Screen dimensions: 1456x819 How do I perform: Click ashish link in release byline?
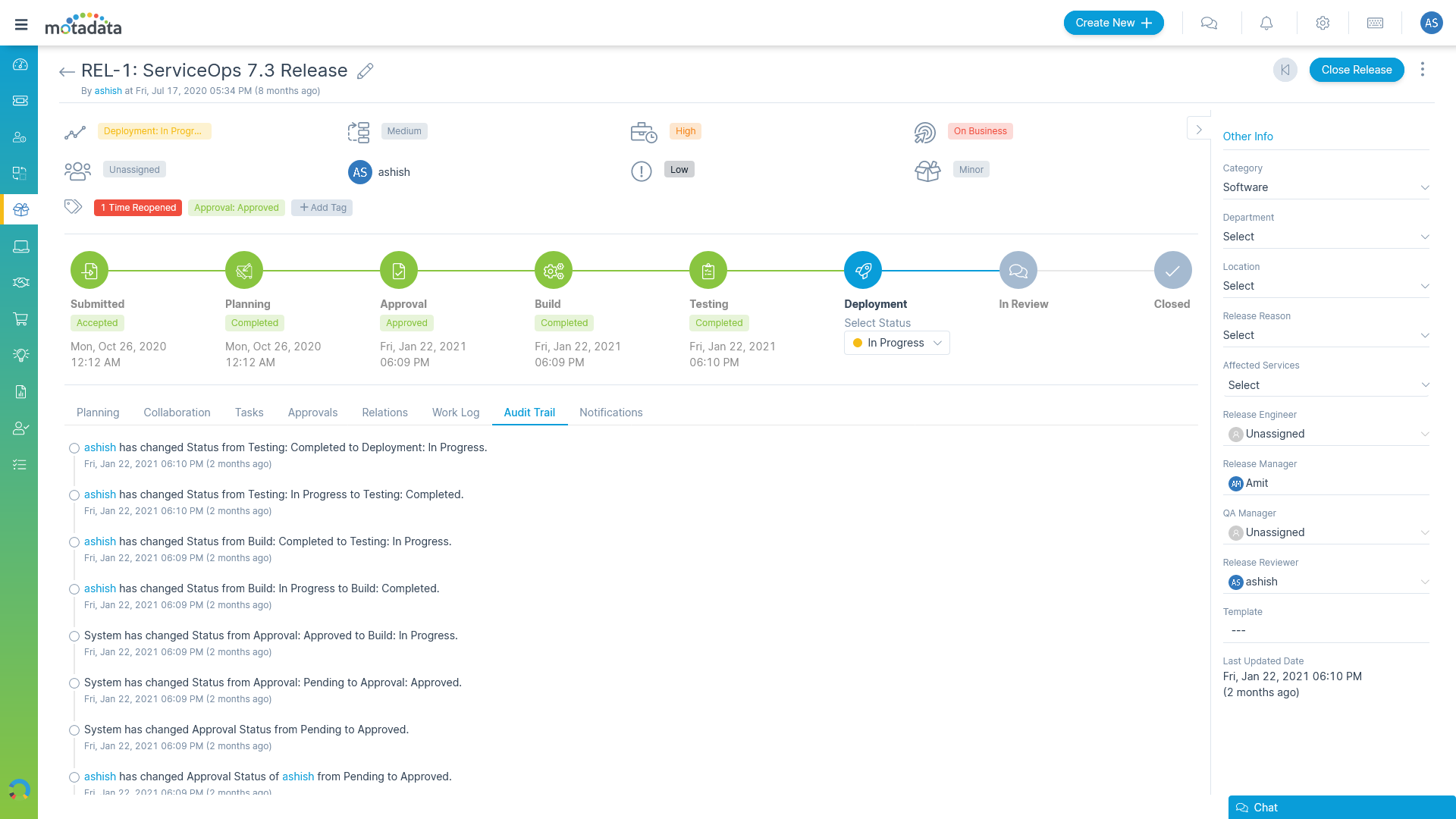[x=108, y=91]
